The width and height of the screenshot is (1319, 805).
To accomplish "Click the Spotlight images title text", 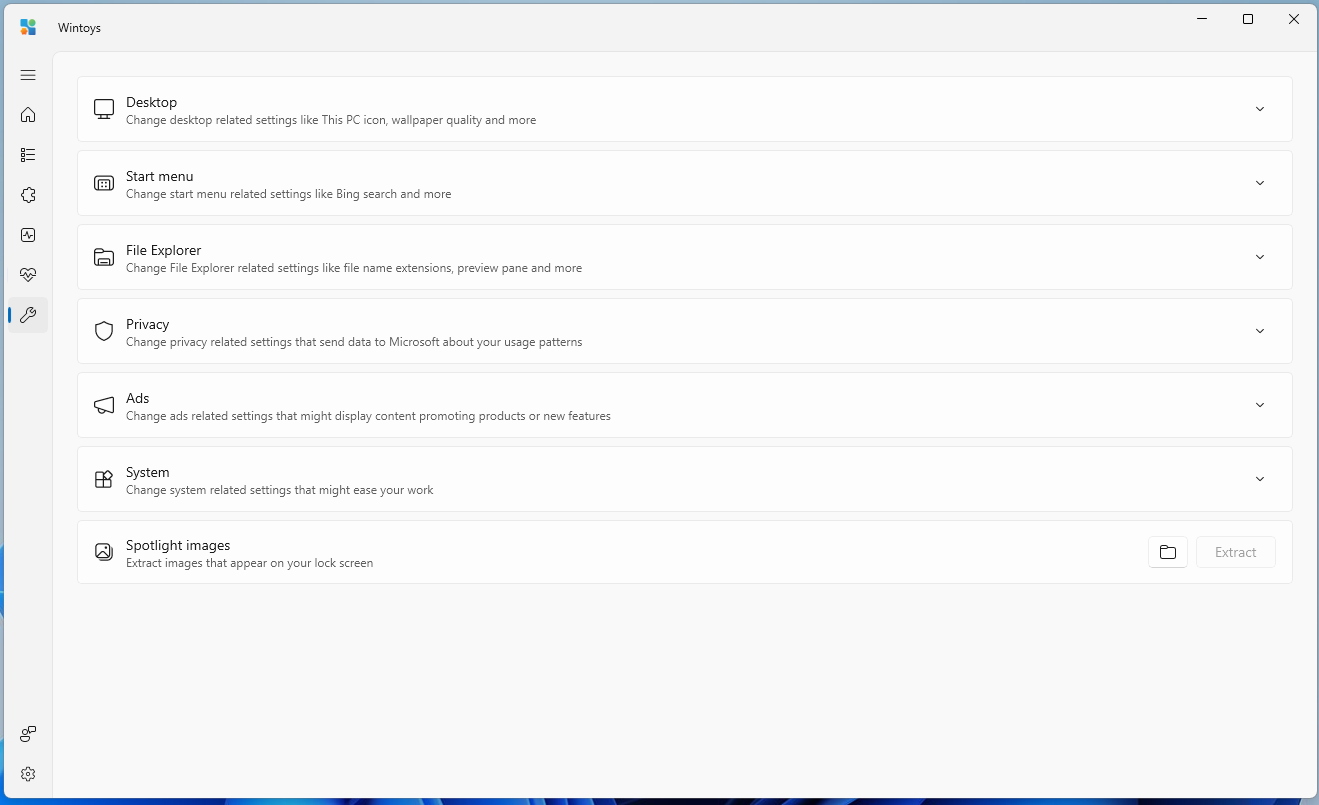I will 178,545.
